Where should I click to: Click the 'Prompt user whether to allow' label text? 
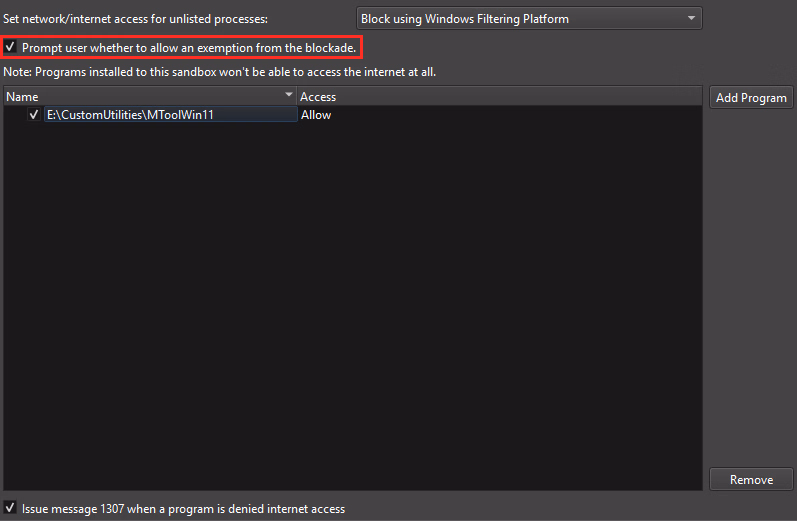[188, 47]
